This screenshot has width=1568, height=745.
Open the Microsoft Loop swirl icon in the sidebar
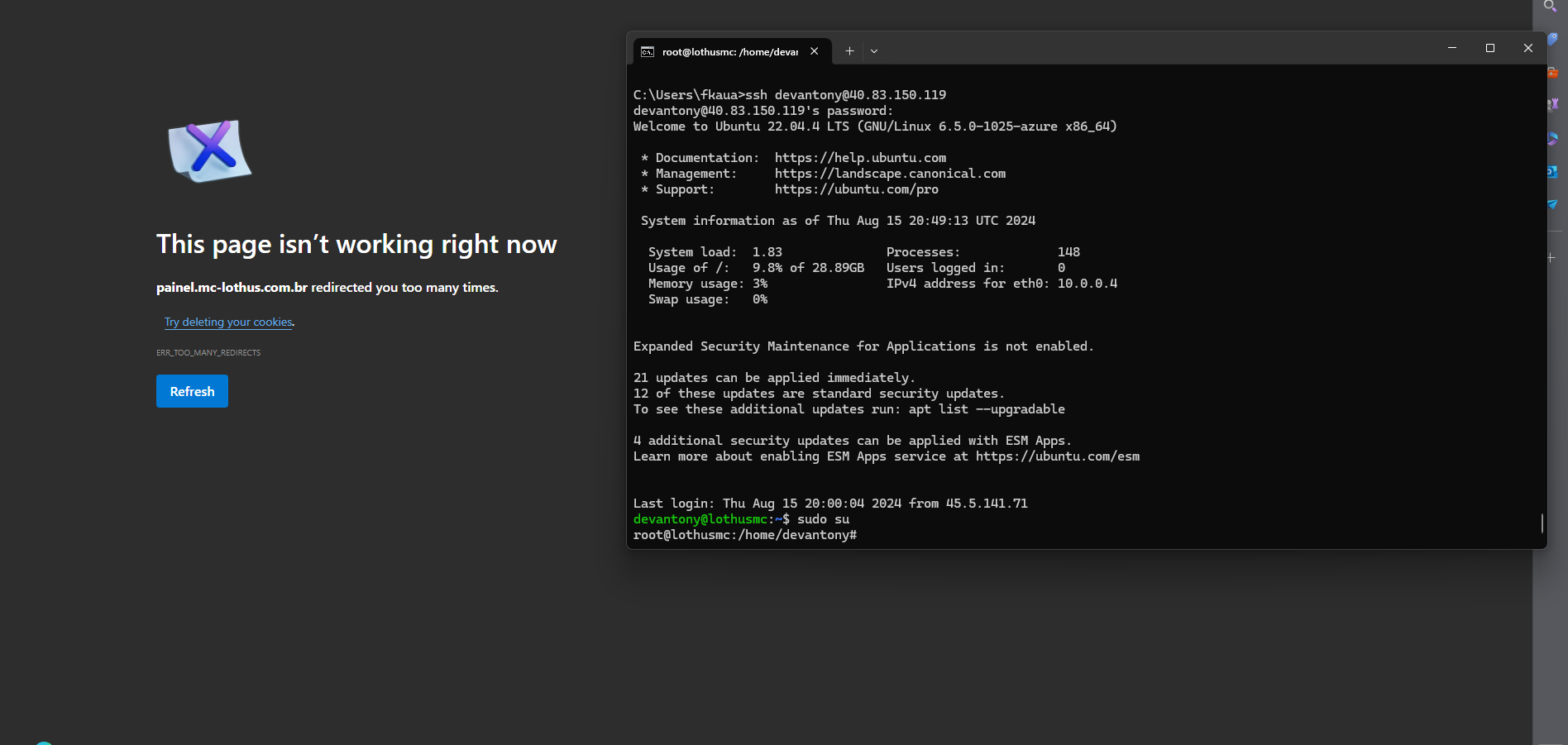point(1552,138)
